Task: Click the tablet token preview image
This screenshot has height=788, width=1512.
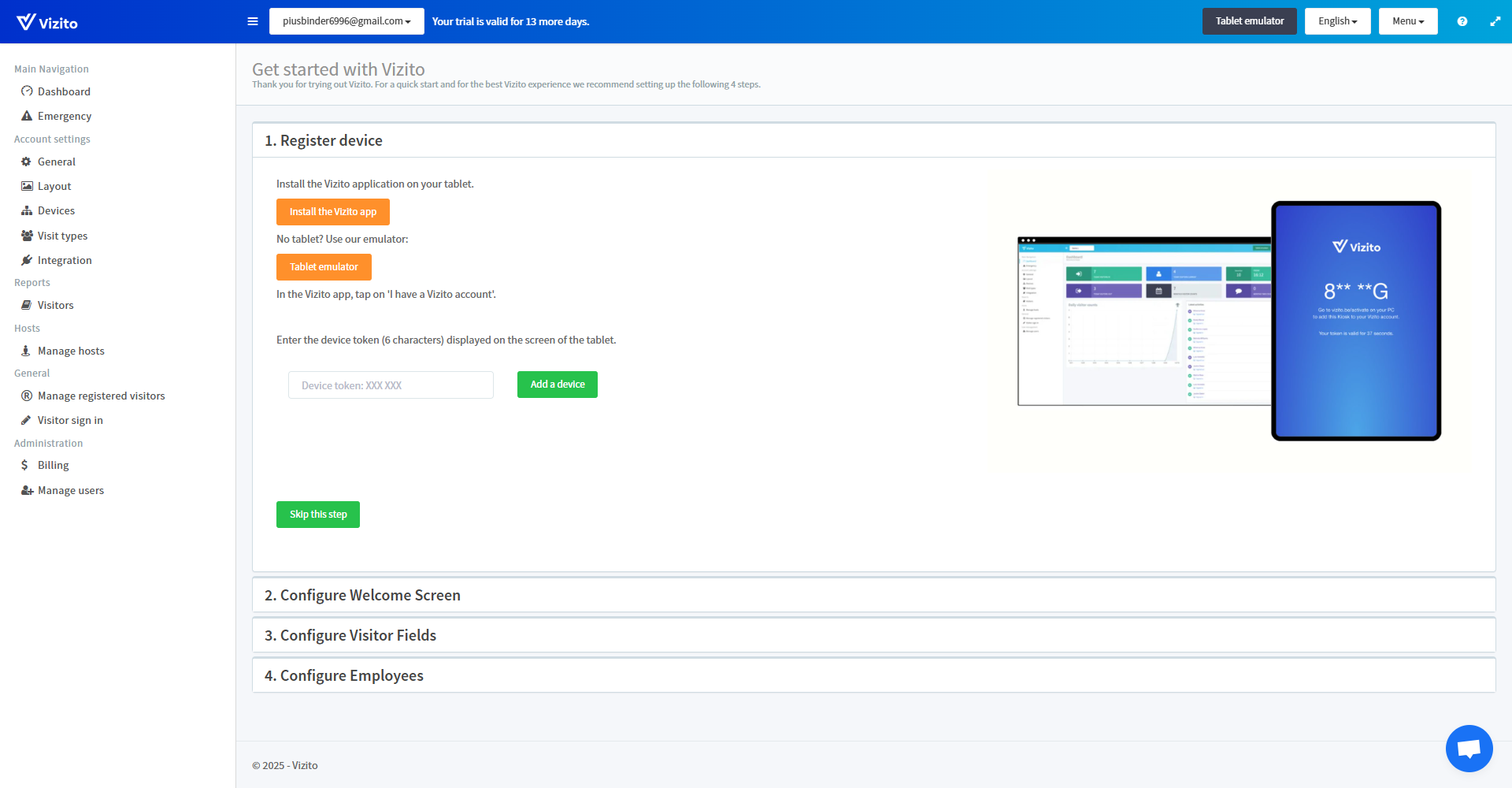Action: (1356, 321)
